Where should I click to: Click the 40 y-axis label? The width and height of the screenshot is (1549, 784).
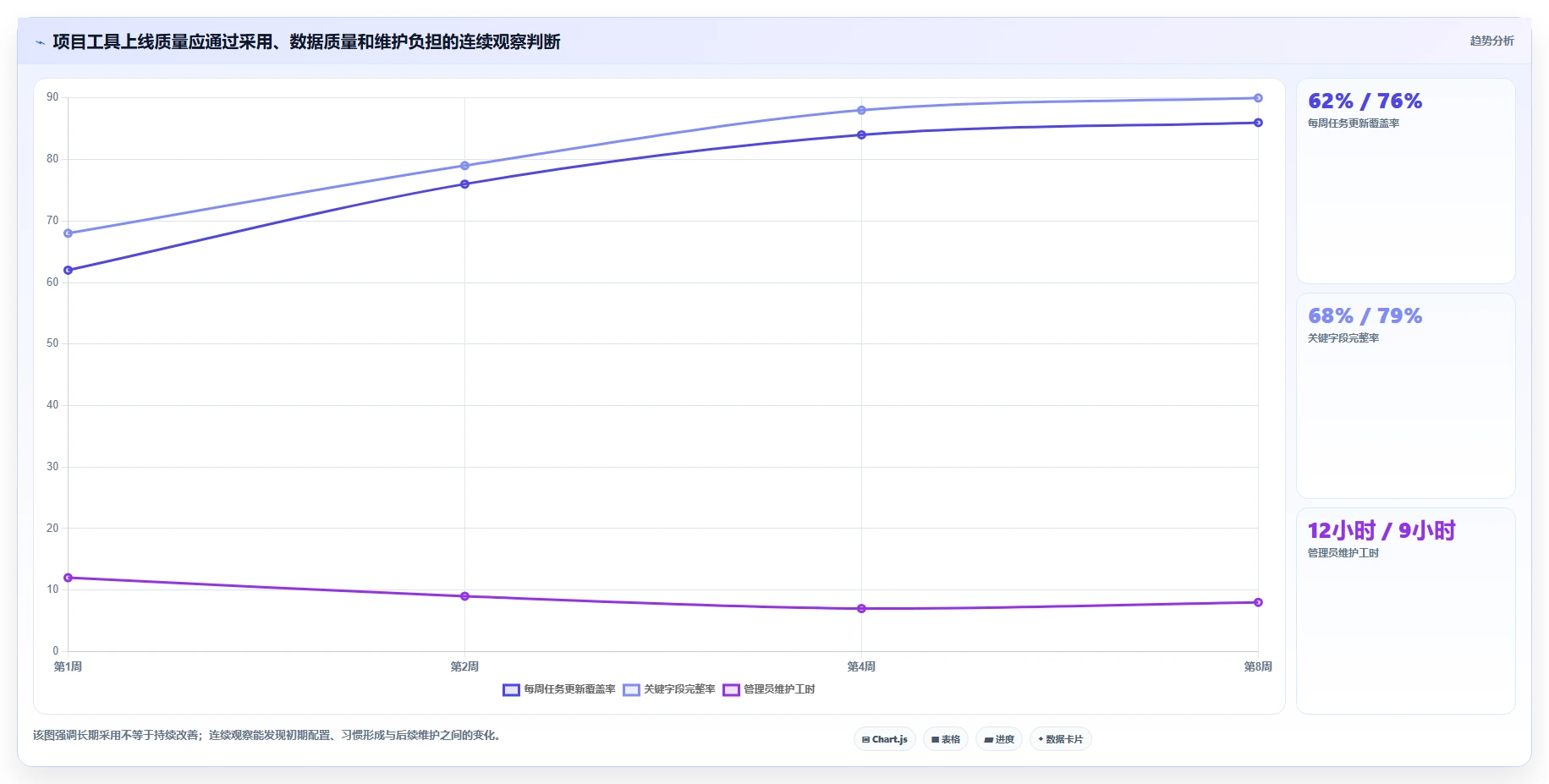click(x=52, y=405)
